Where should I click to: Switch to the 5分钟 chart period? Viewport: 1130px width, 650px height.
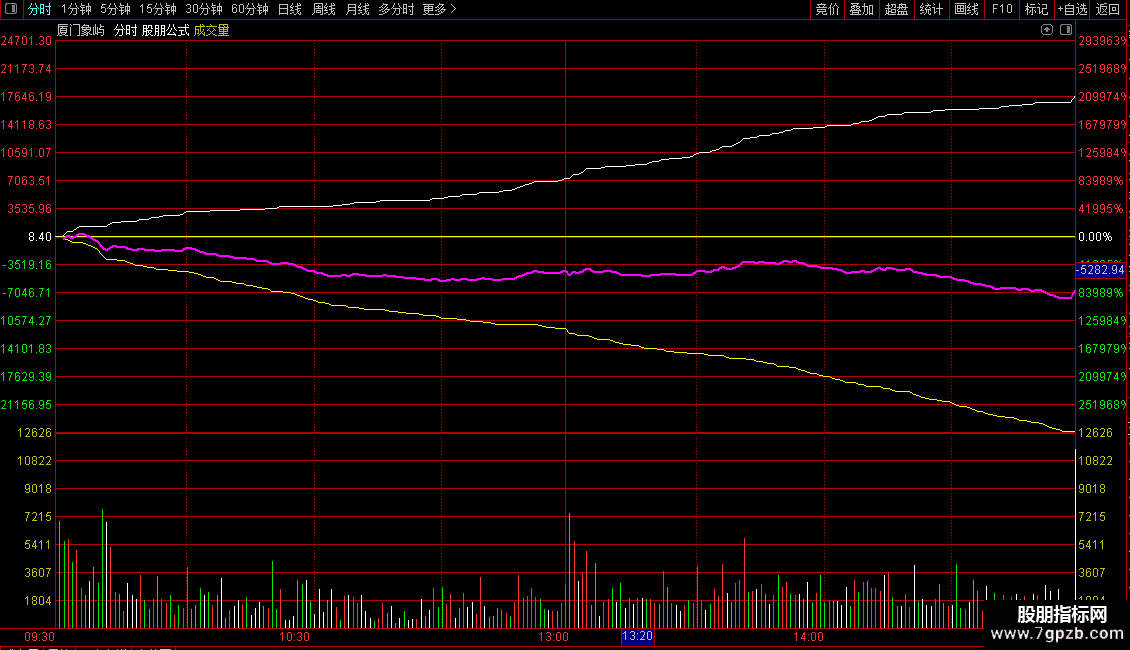115,9
